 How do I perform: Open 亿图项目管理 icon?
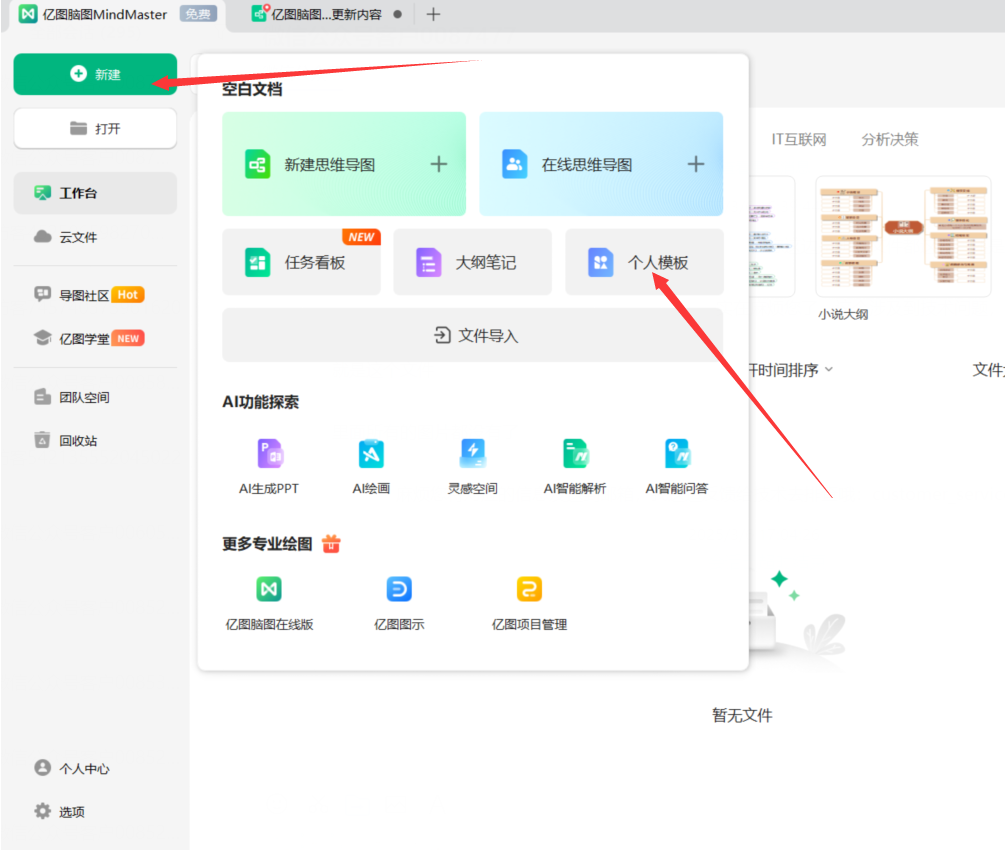(x=529, y=590)
